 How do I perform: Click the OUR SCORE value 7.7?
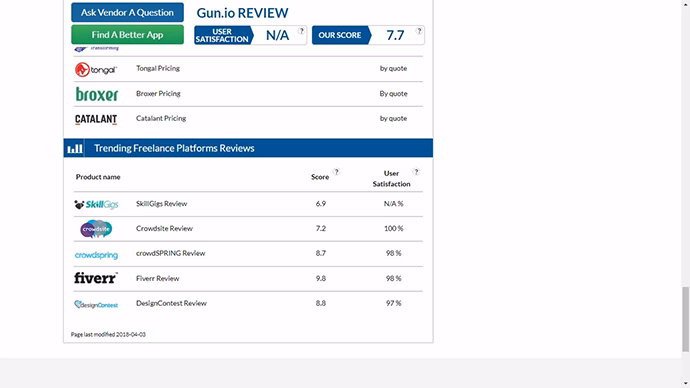coord(395,35)
